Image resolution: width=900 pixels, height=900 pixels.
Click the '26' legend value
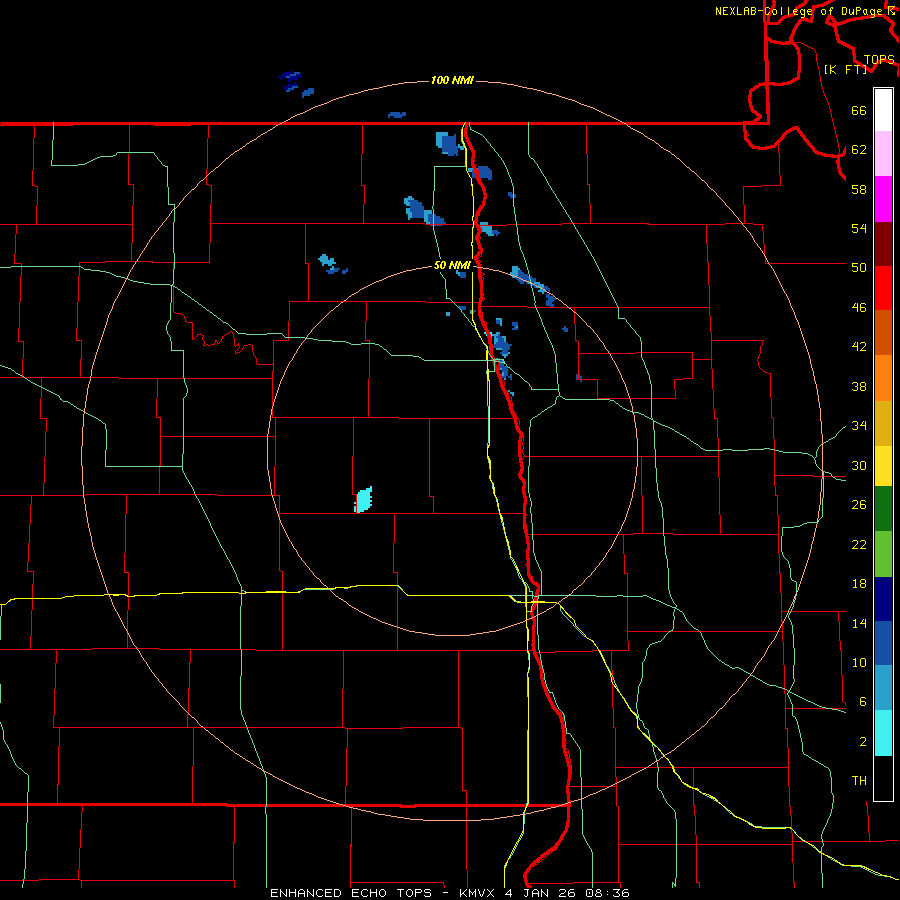tap(859, 505)
